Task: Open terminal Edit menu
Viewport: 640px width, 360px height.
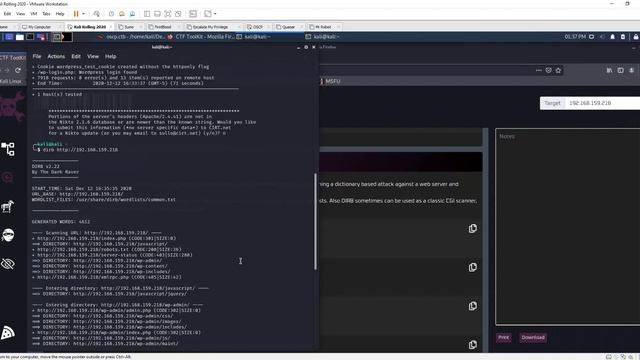Action: pyautogui.click(x=76, y=56)
